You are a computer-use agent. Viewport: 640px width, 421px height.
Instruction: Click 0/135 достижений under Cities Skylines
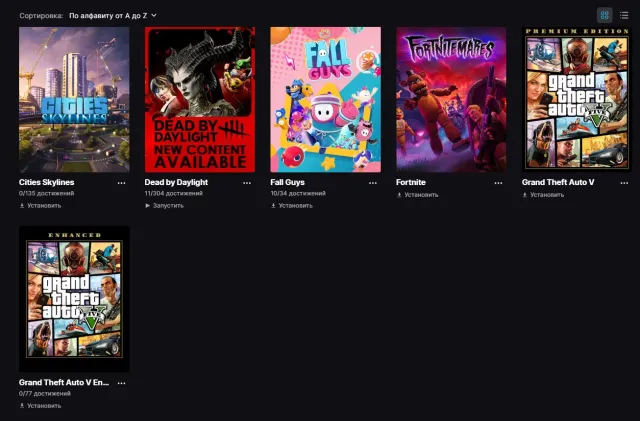47,193
